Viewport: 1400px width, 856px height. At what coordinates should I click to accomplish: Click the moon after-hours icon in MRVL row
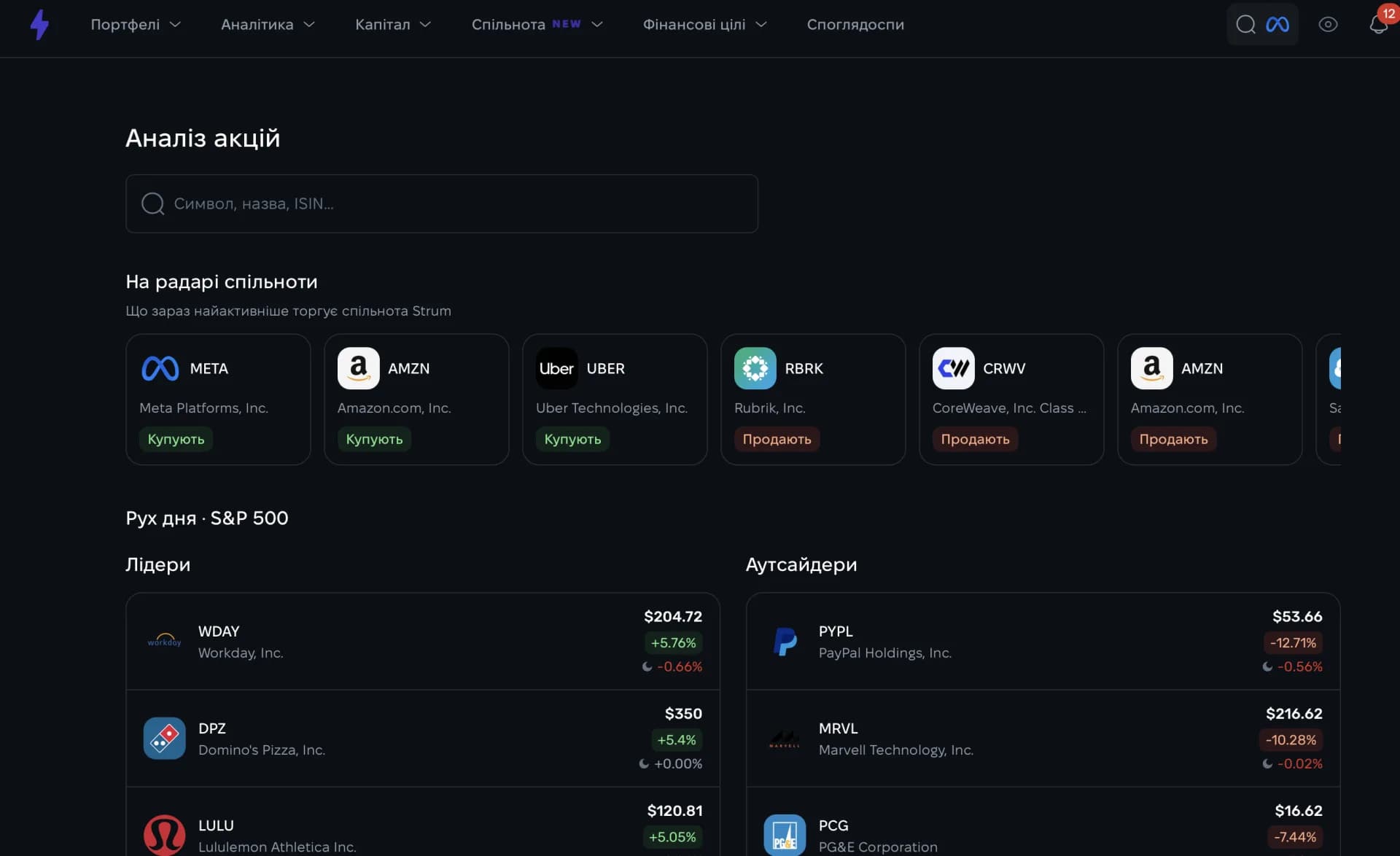1267,763
